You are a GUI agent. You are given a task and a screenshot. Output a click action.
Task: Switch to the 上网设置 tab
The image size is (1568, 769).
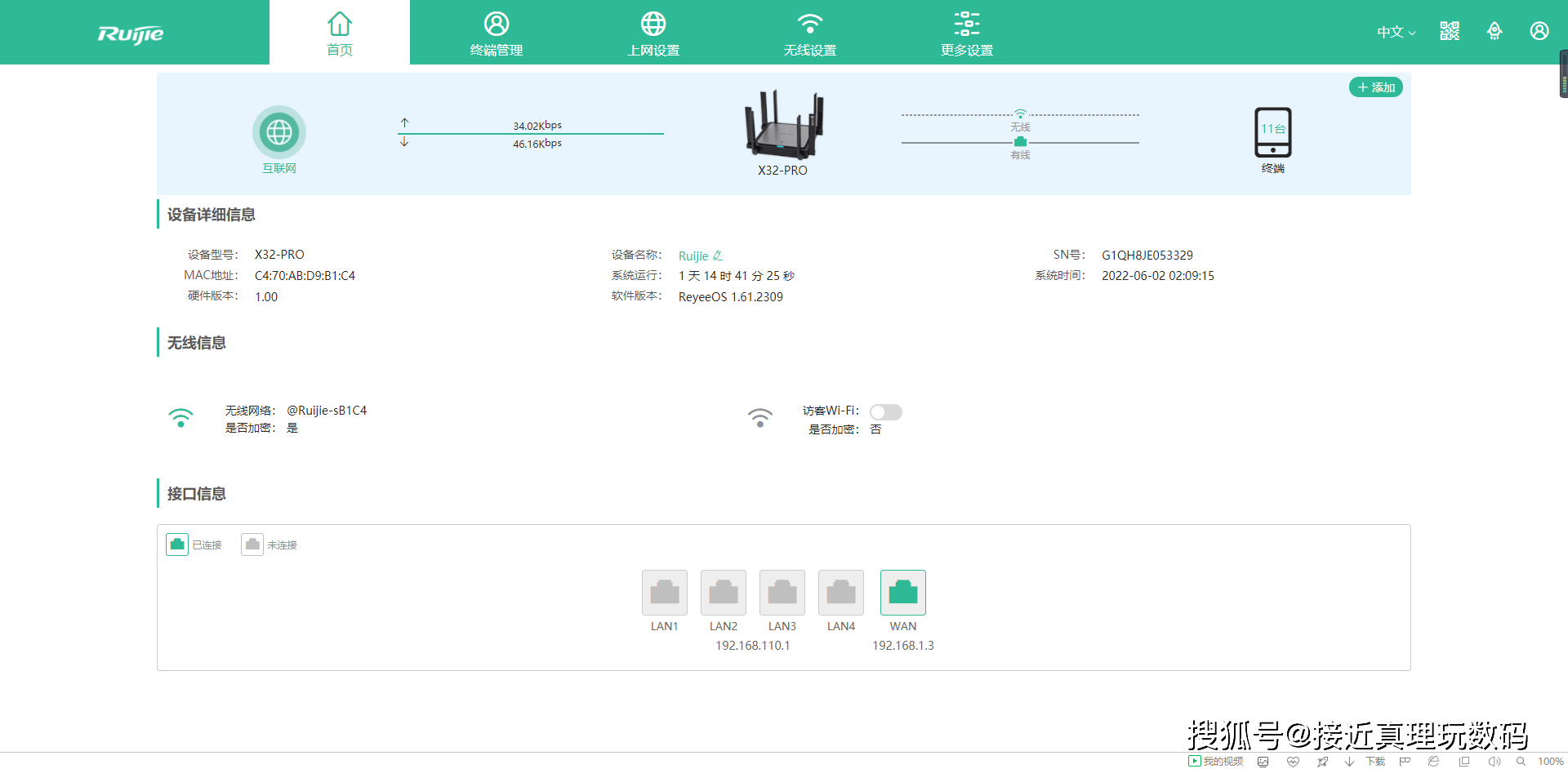[x=653, y=33]
